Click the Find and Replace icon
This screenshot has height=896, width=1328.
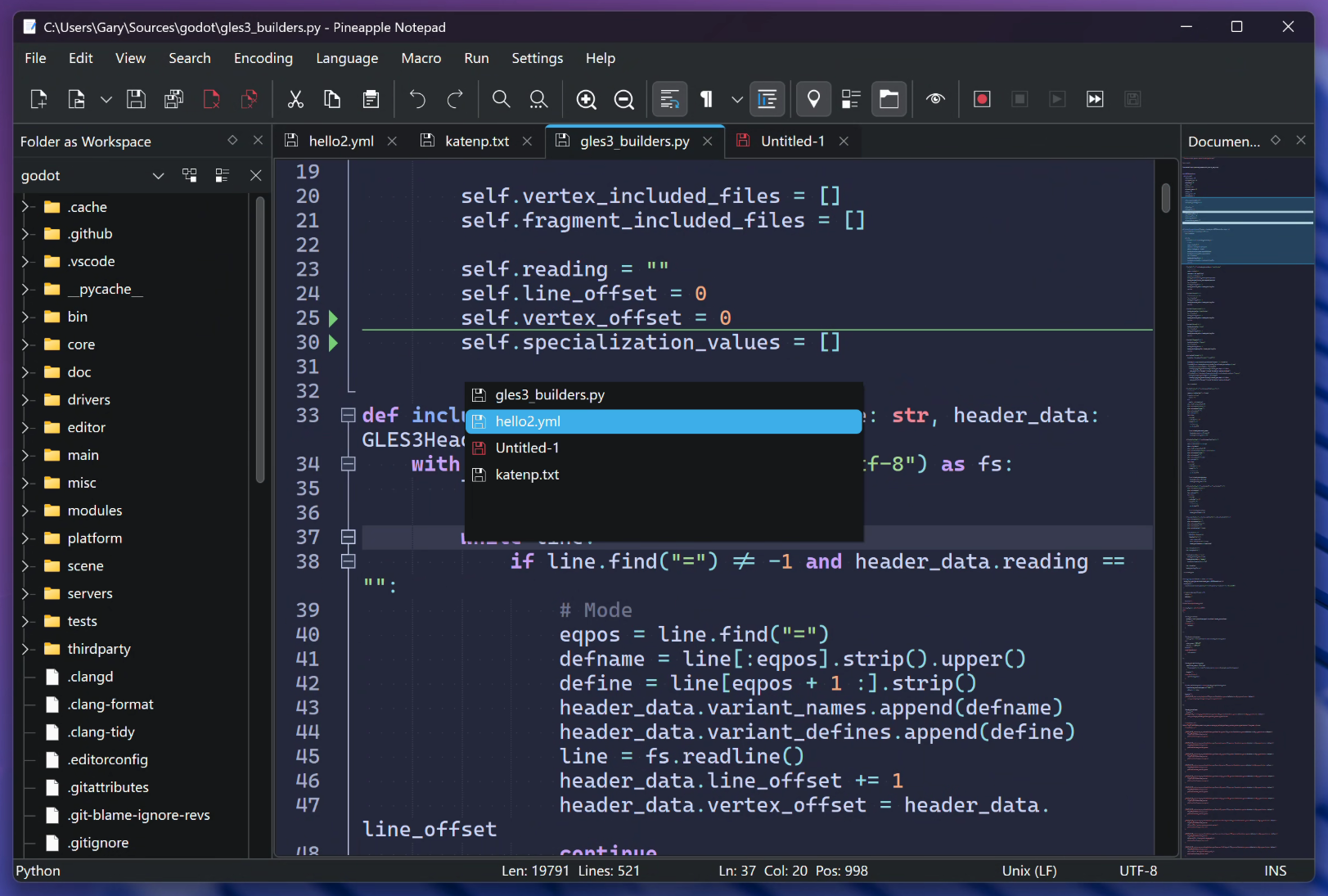tap(538, 99)
